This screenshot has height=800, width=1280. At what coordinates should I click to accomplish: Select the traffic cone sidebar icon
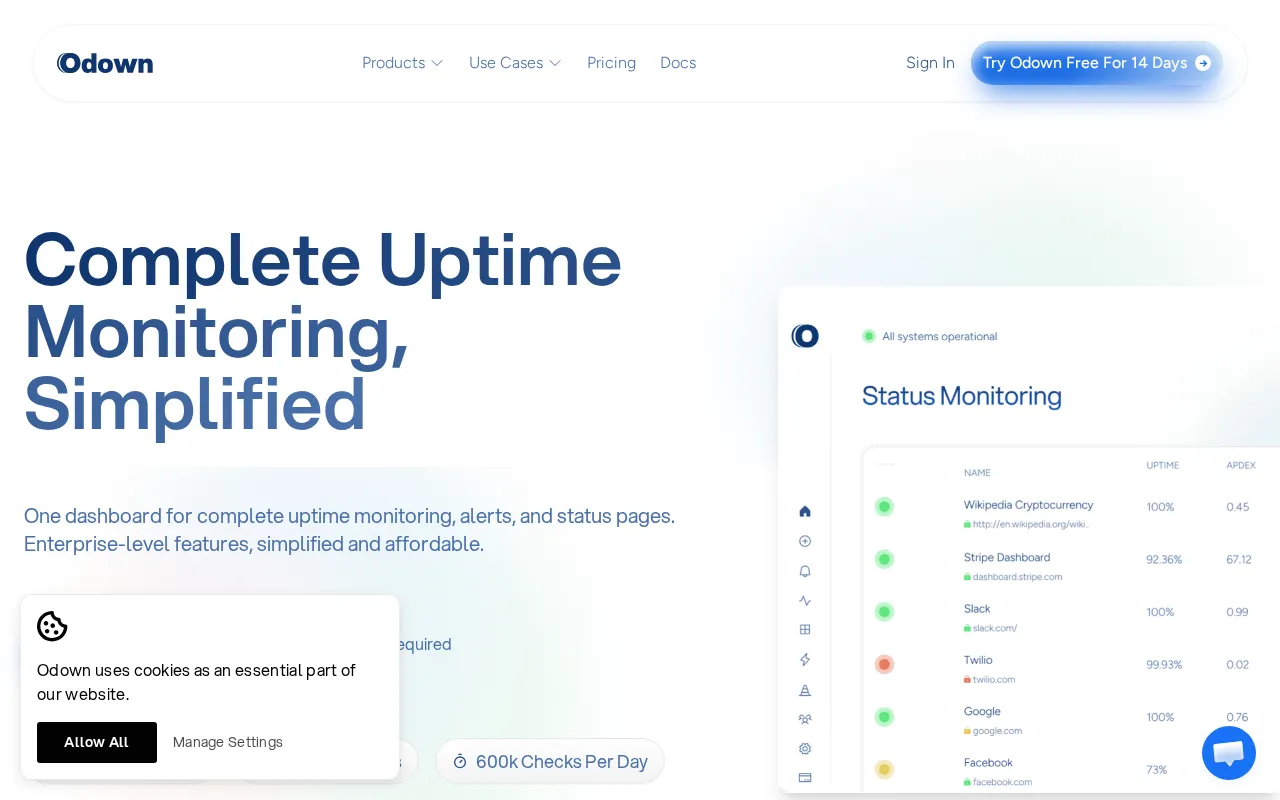(x=805, y=690)
